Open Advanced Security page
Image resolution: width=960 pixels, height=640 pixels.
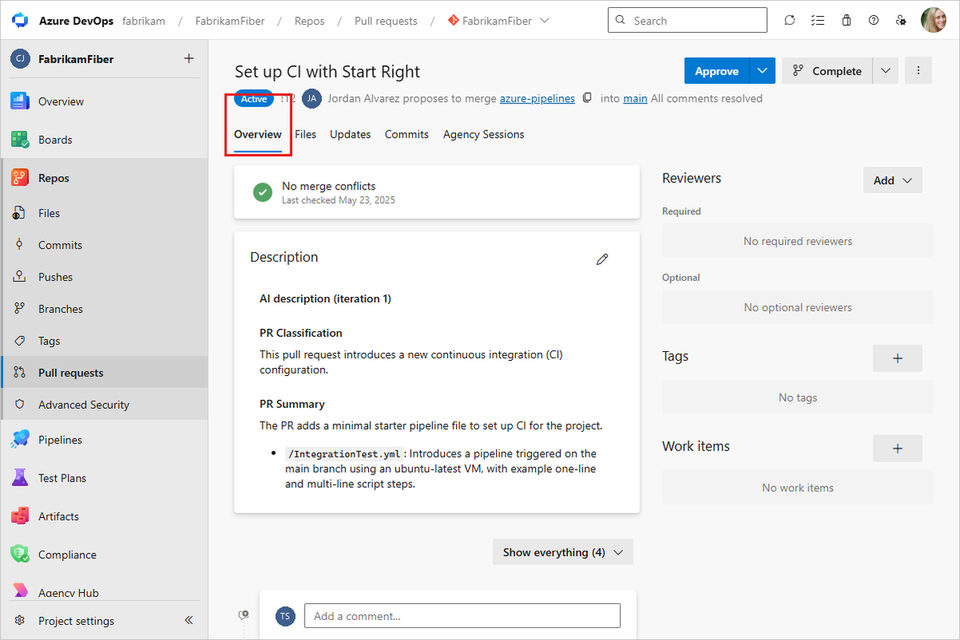(83, 404)
